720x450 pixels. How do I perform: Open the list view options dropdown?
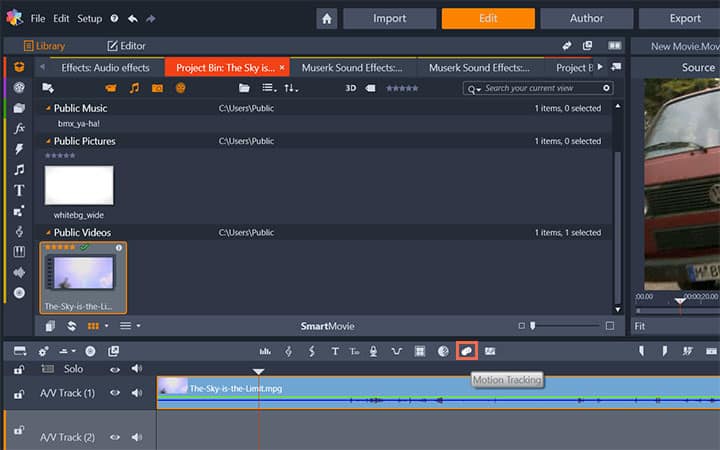[x=269, y=88]
